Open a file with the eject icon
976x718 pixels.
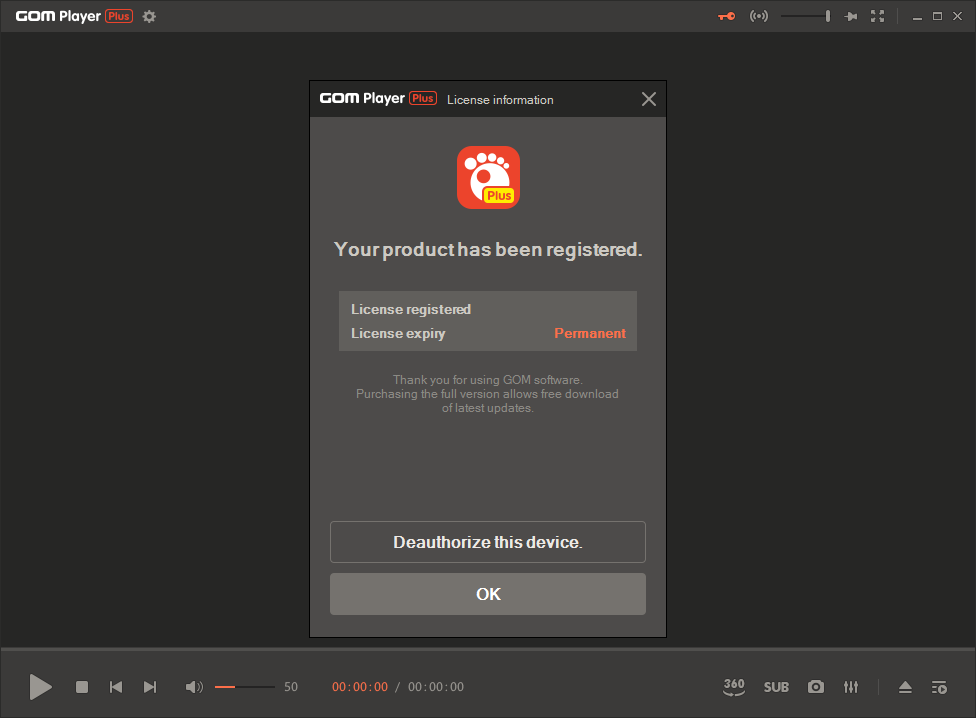pyautogui.click(x=905, y=687)
